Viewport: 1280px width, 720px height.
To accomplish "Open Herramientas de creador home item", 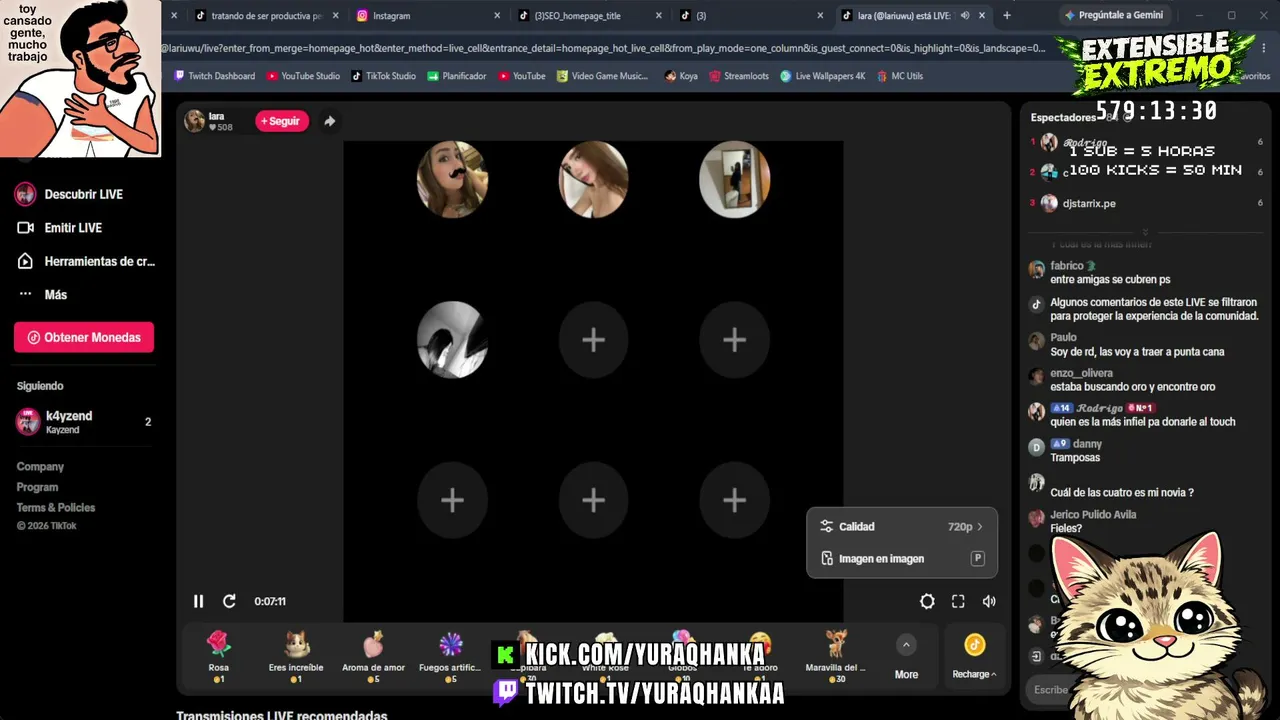I will 86,261.
